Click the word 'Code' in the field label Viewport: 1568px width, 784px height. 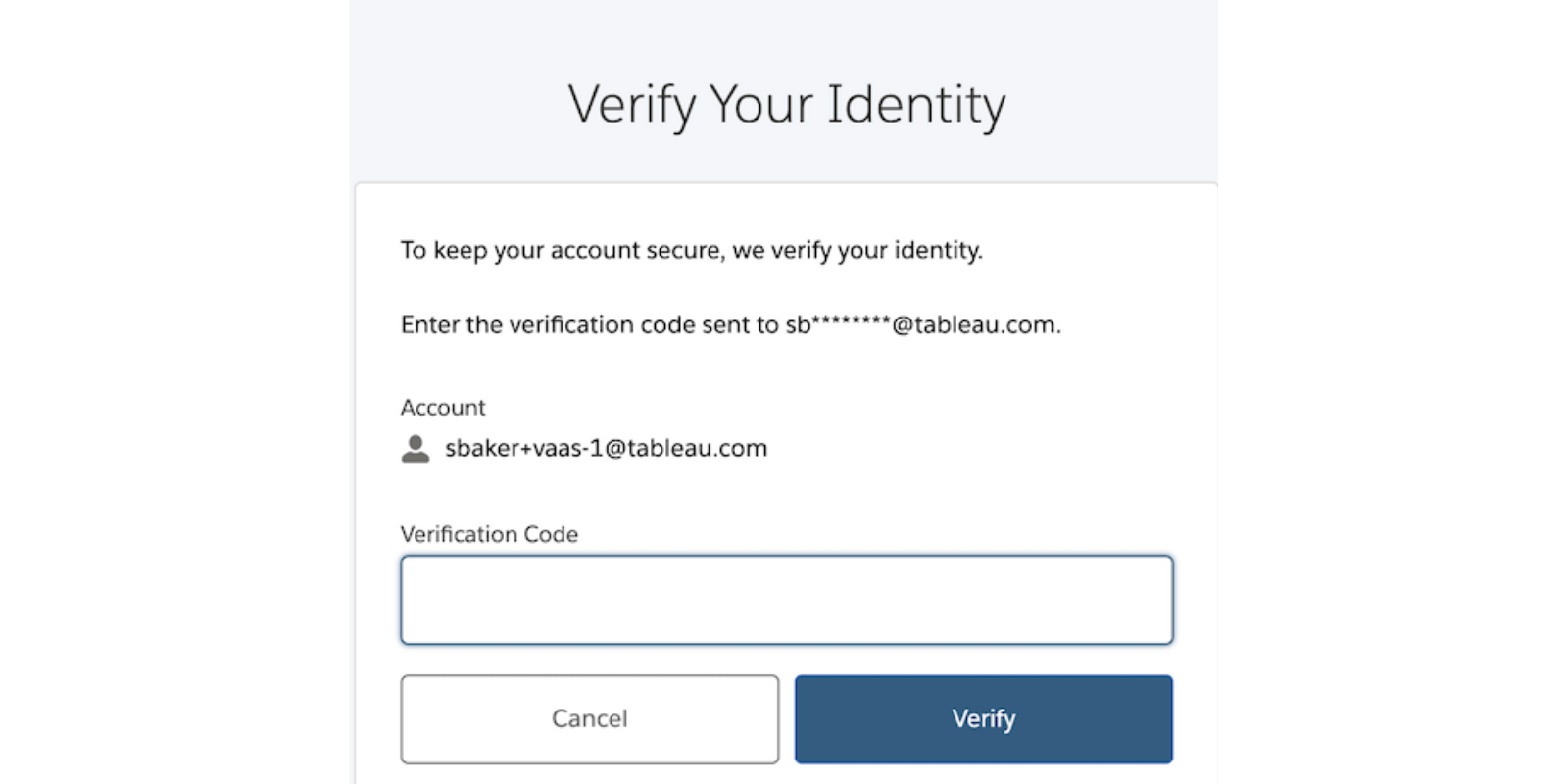click(x=551, y=534)
